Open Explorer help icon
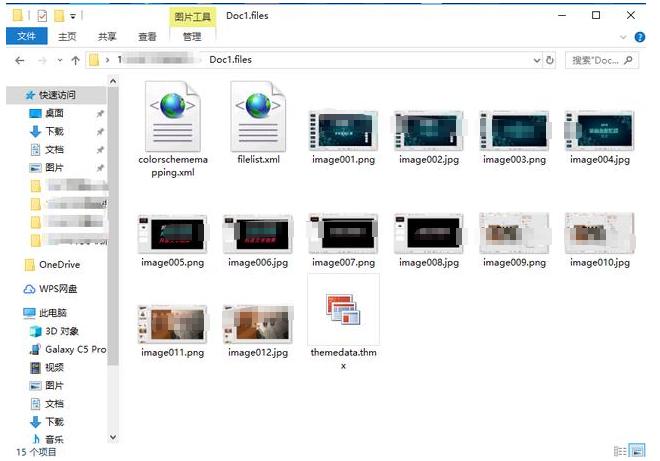Screen dimensions: 660x461 pyautogui.click(x=640, y=37)
